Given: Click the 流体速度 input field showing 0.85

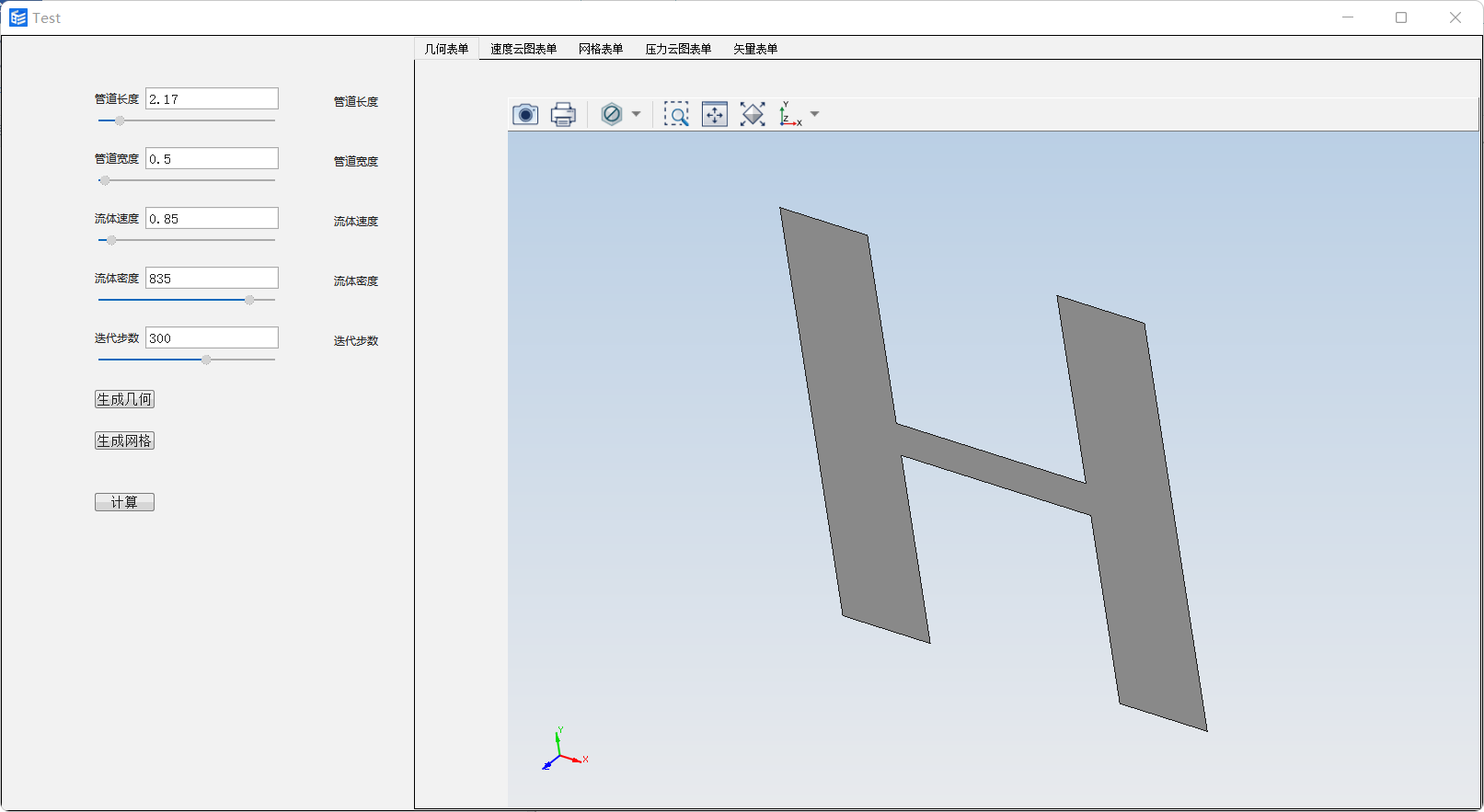Looking at the screenshot, I should (x=212, y=218).
